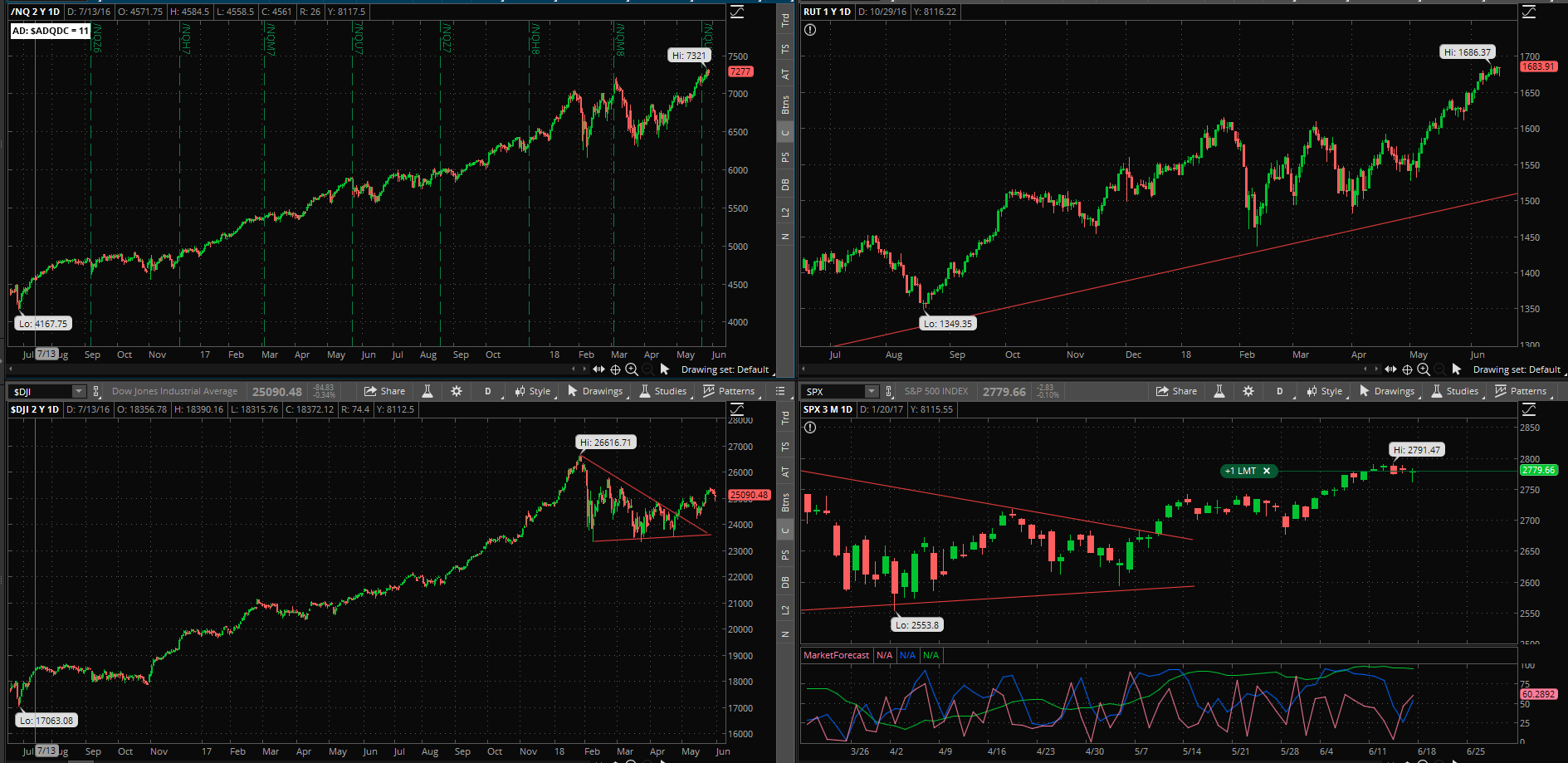Click the alert exclamation icon on SPX chart
Viewport: 1568px width, 763px height.
pos(810,428)
